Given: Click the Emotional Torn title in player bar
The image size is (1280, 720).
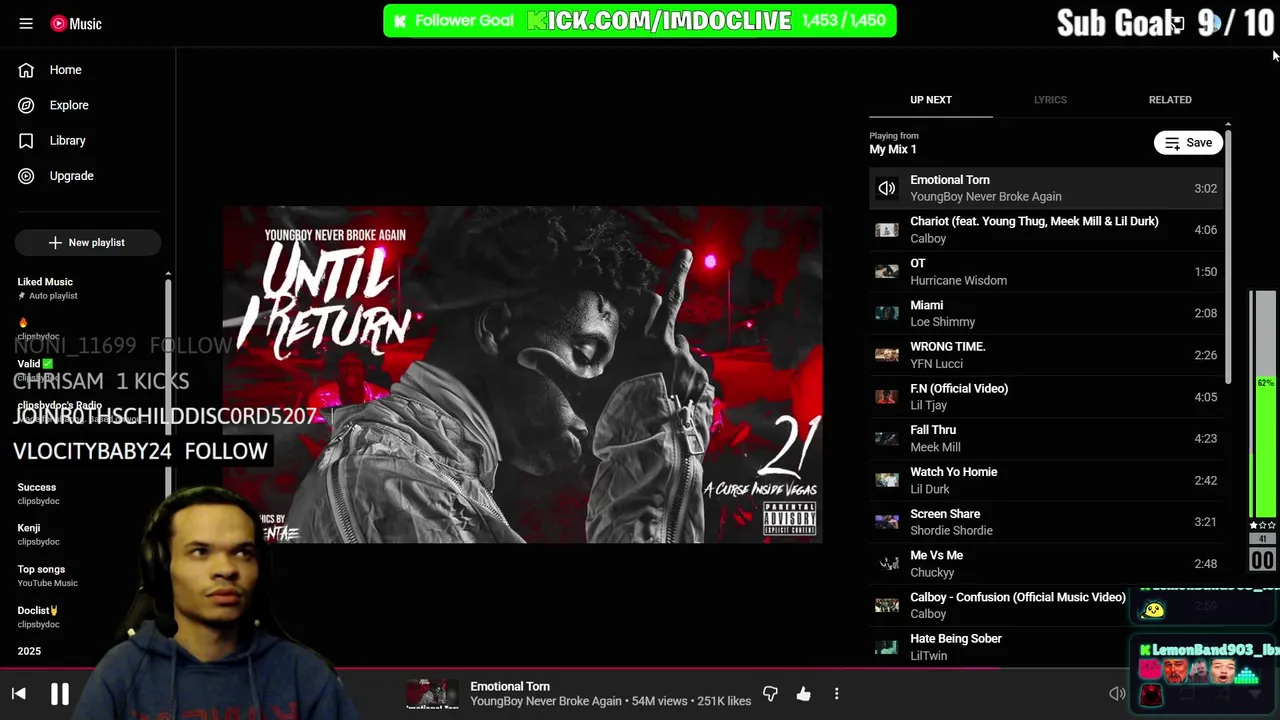Looking at the screenshot, I should tap(510, 686).
